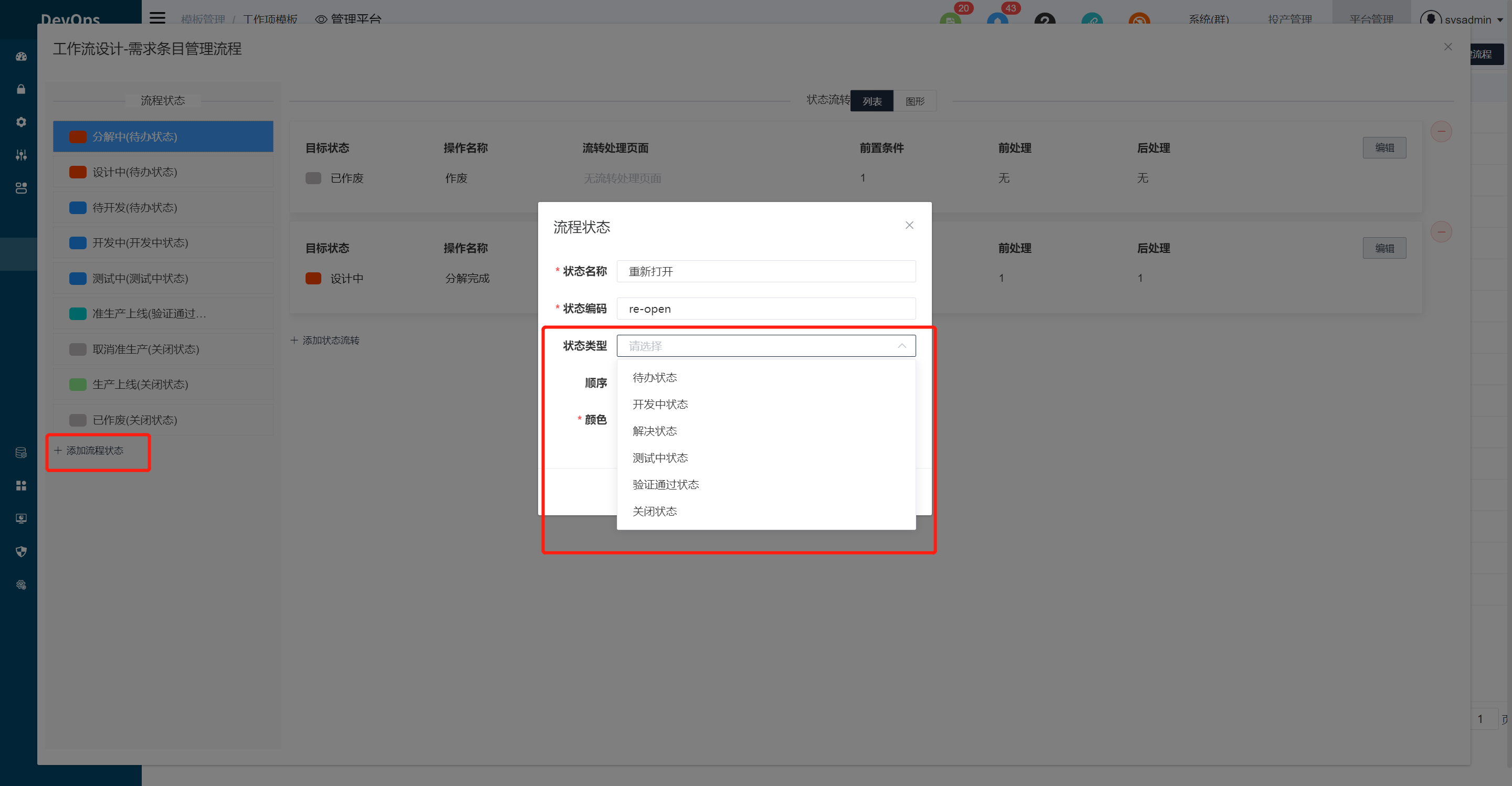Open the 投产管理 menu item
The width and height of the screenshot is (1512, 786).
click(1289, 19)
